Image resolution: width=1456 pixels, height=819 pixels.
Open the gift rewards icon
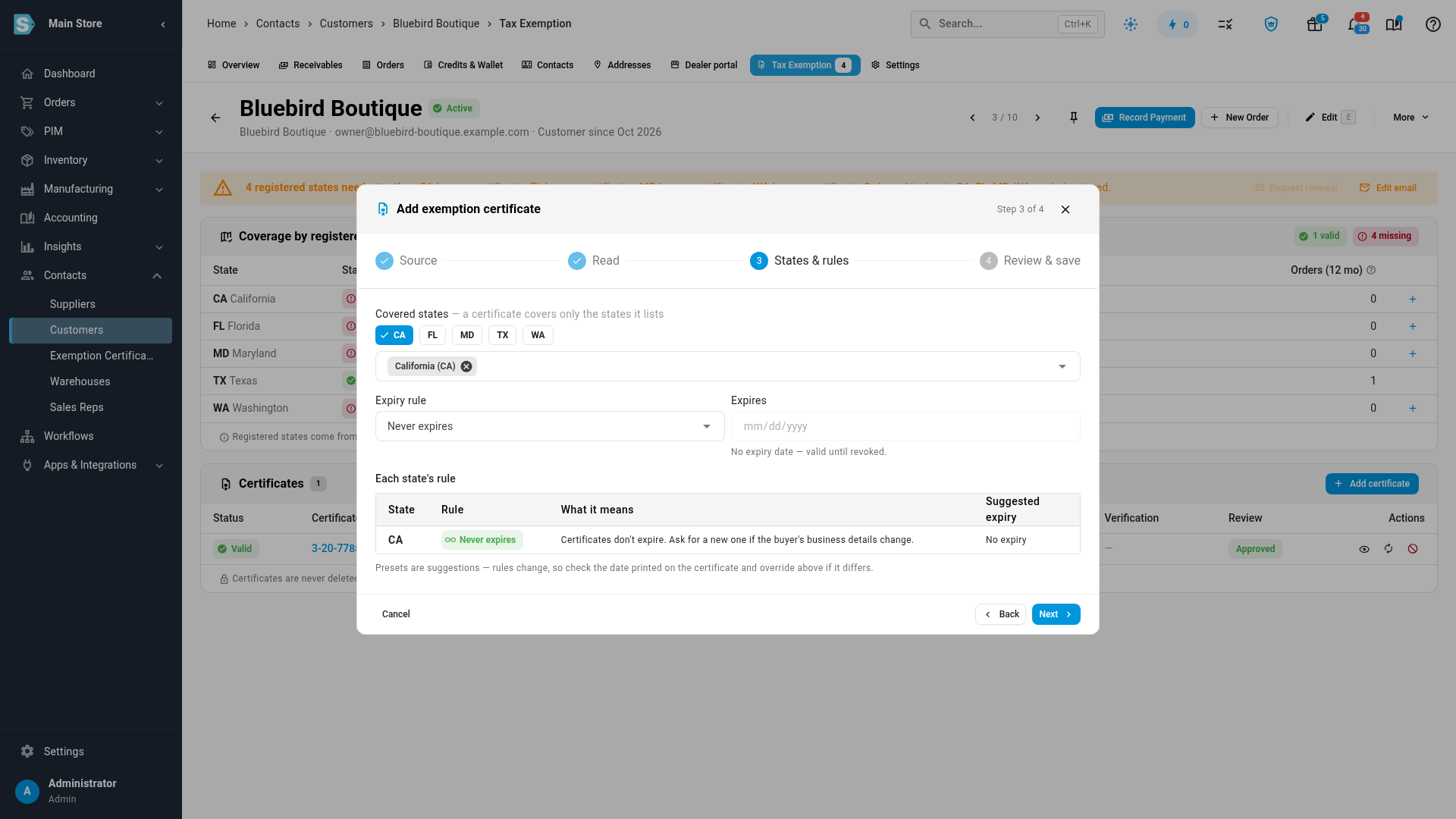1315,24
